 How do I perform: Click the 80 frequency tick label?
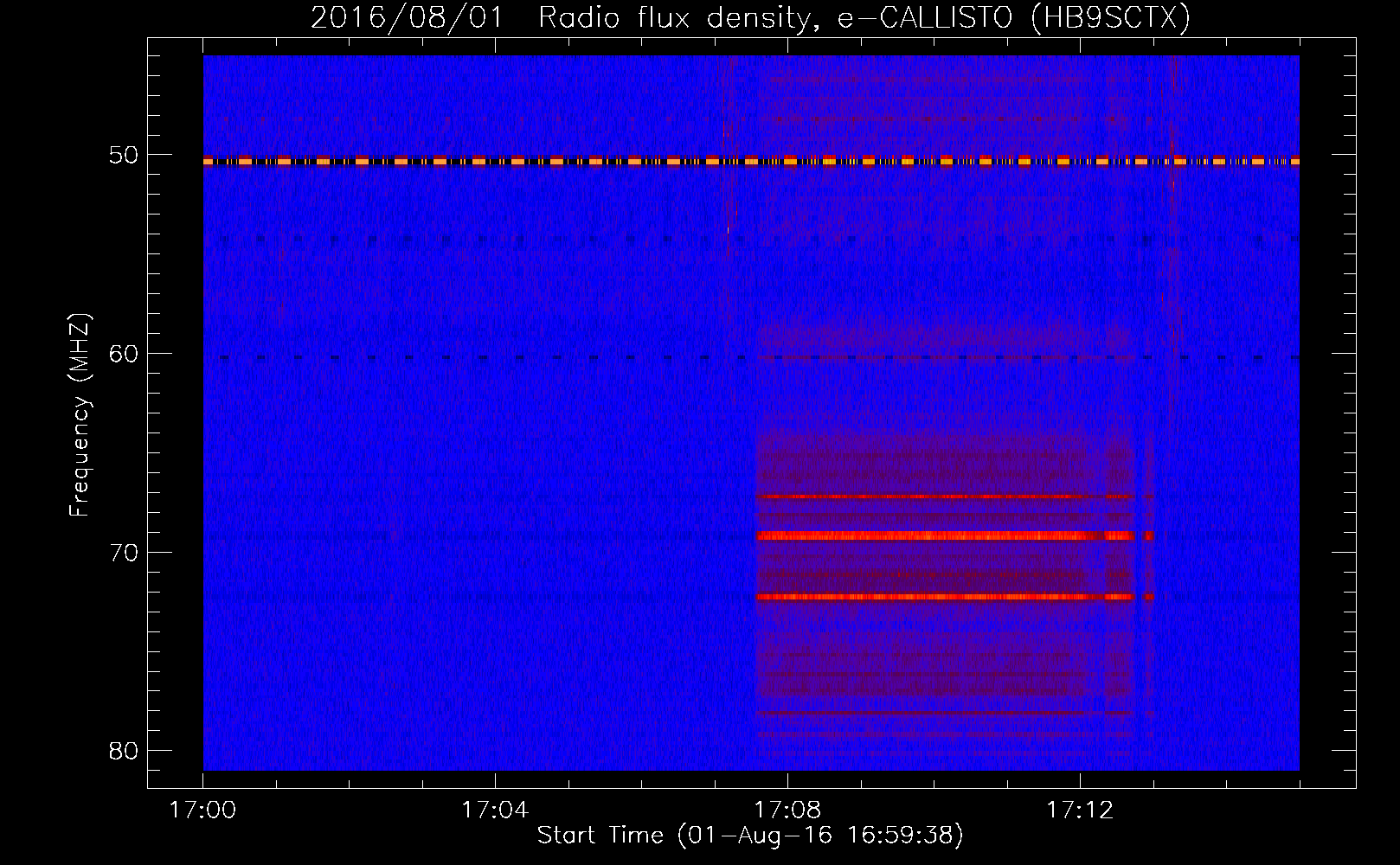point(124,750)
